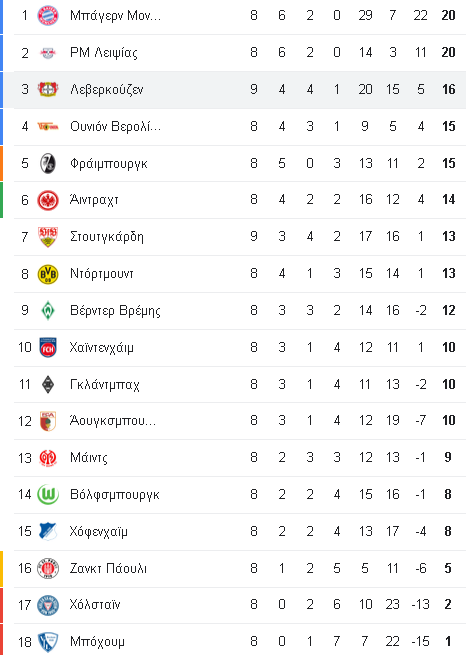
Task: Open the Μπάγερν Μον... team link
Action: pyautogui.click(x=115, y=15)
